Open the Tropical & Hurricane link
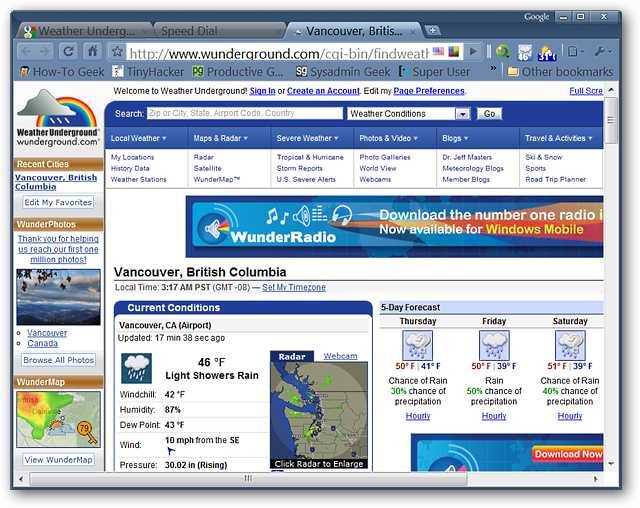640x508 pixels. [310, 157]
